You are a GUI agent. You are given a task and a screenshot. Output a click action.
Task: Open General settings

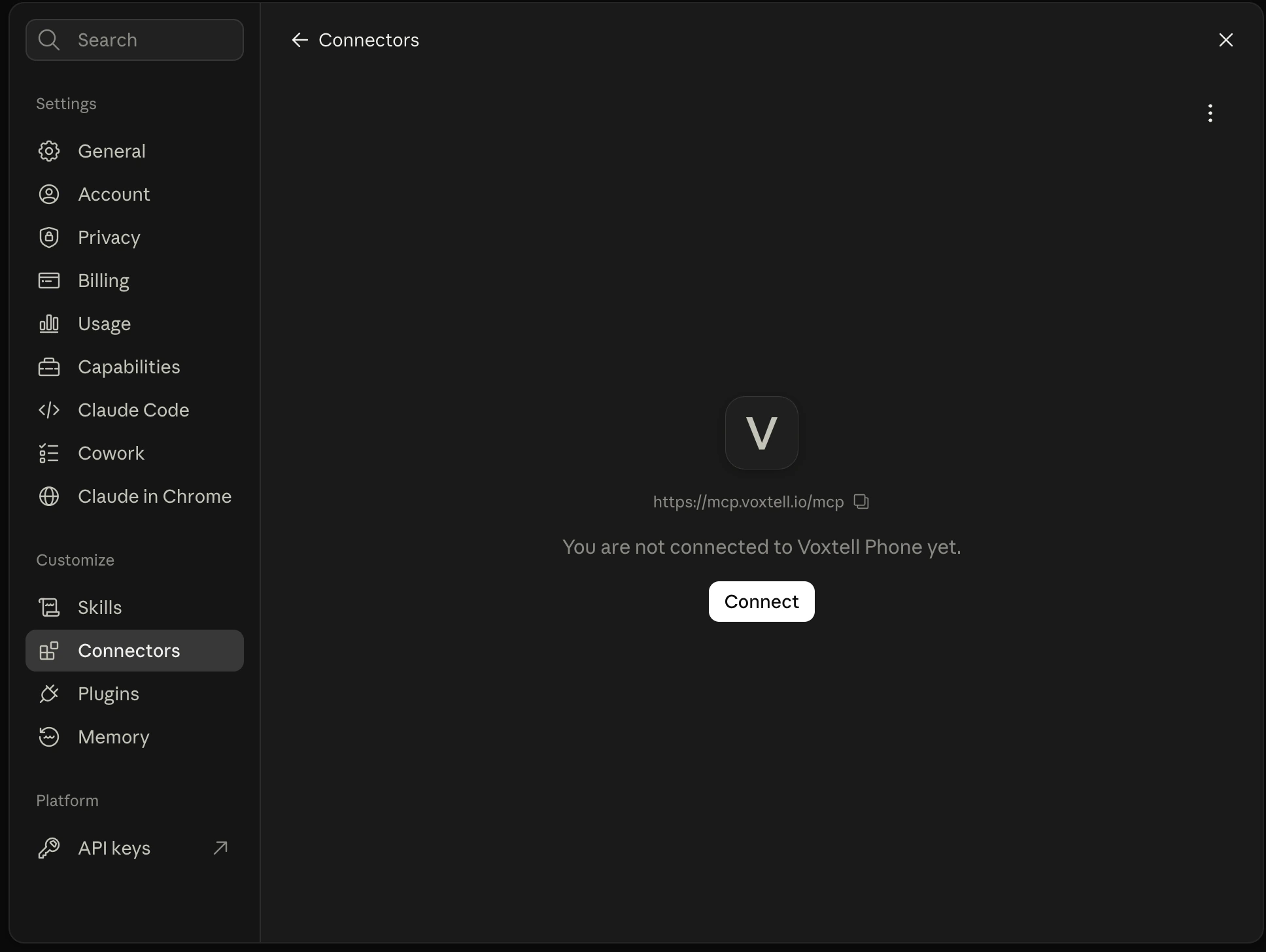[x=135, y=151]
